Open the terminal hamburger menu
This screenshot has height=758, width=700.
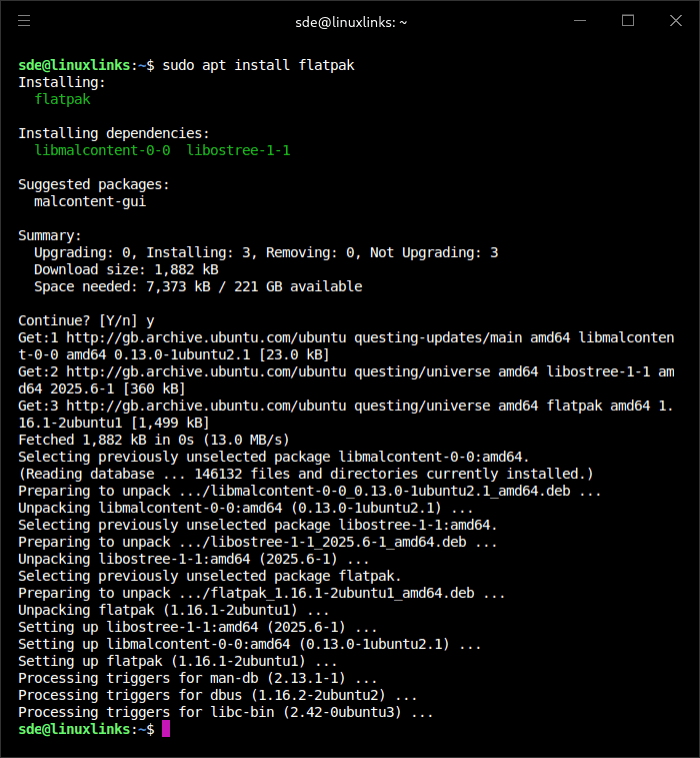(x=24, y=21)
